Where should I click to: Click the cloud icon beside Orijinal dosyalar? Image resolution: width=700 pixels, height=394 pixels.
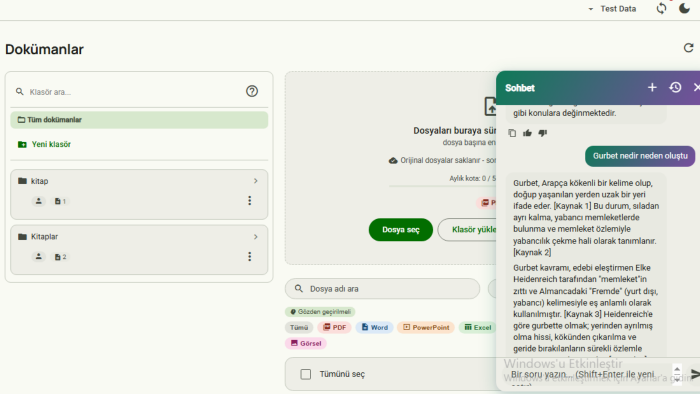coord(393,160)
